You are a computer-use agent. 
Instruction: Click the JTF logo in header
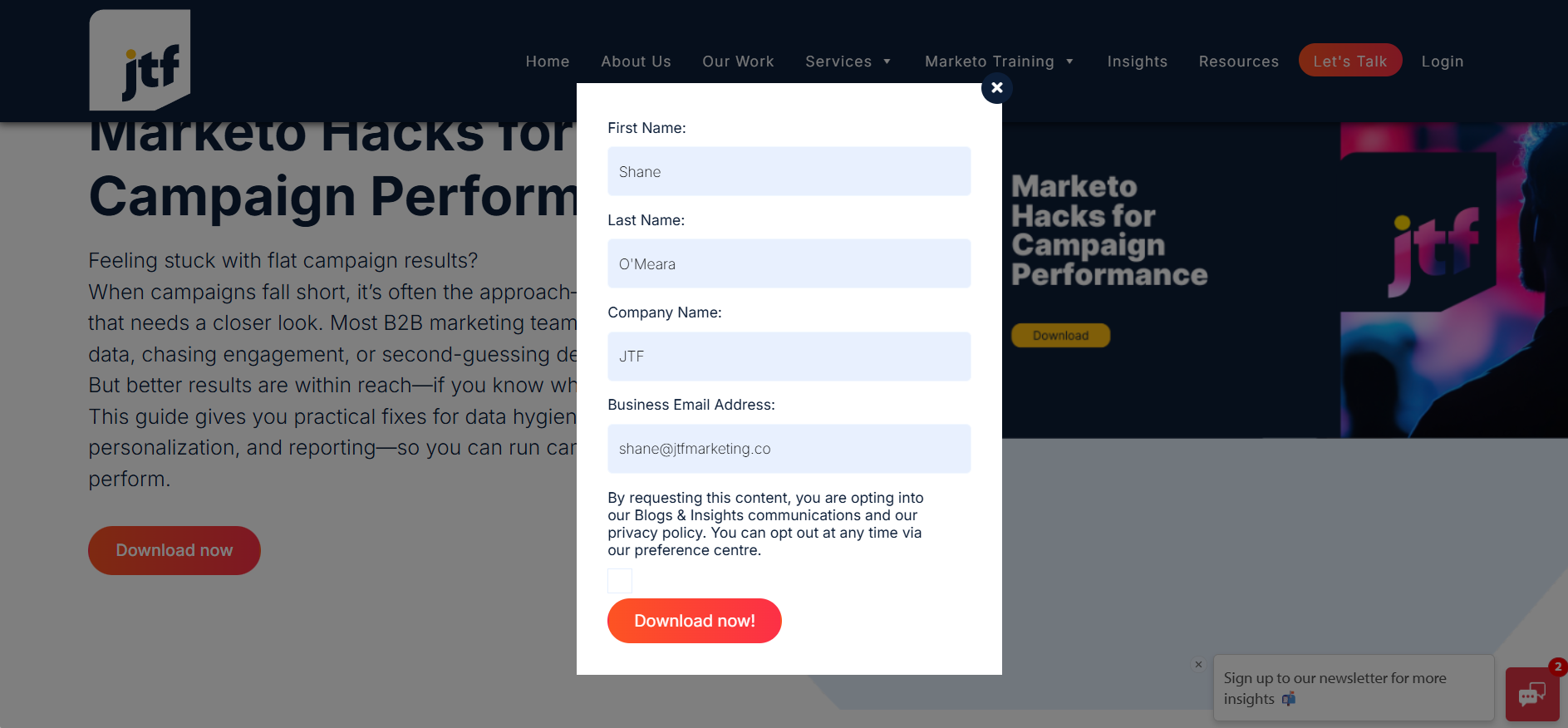[x=140, y=61]
